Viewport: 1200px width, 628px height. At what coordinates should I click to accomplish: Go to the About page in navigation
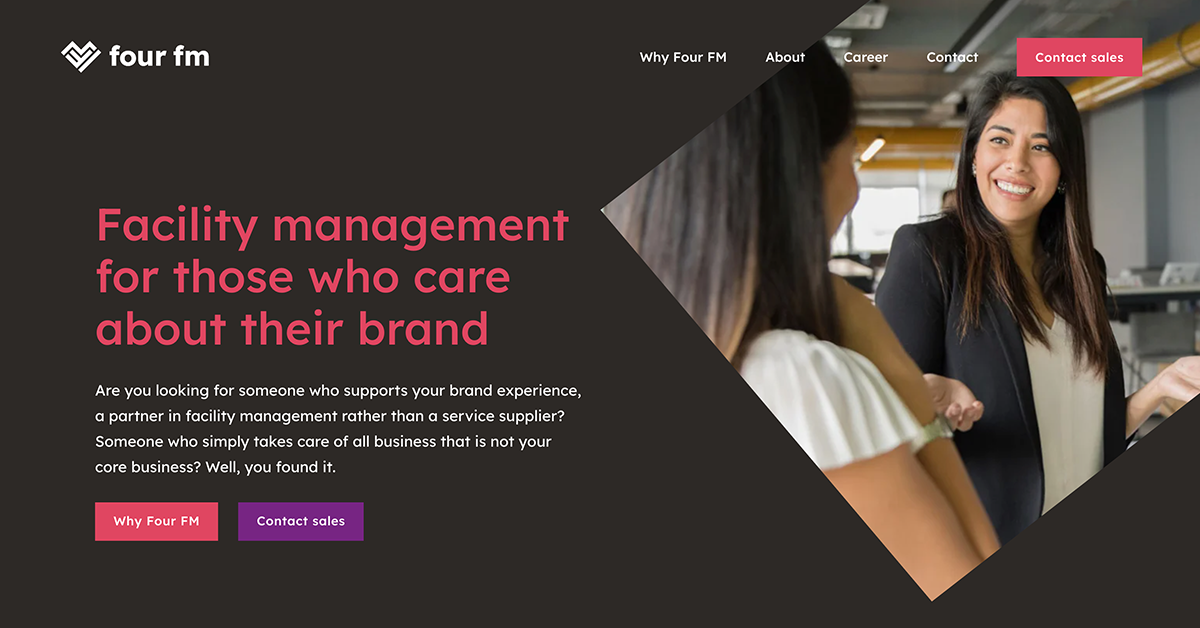(x=785, y=57)
